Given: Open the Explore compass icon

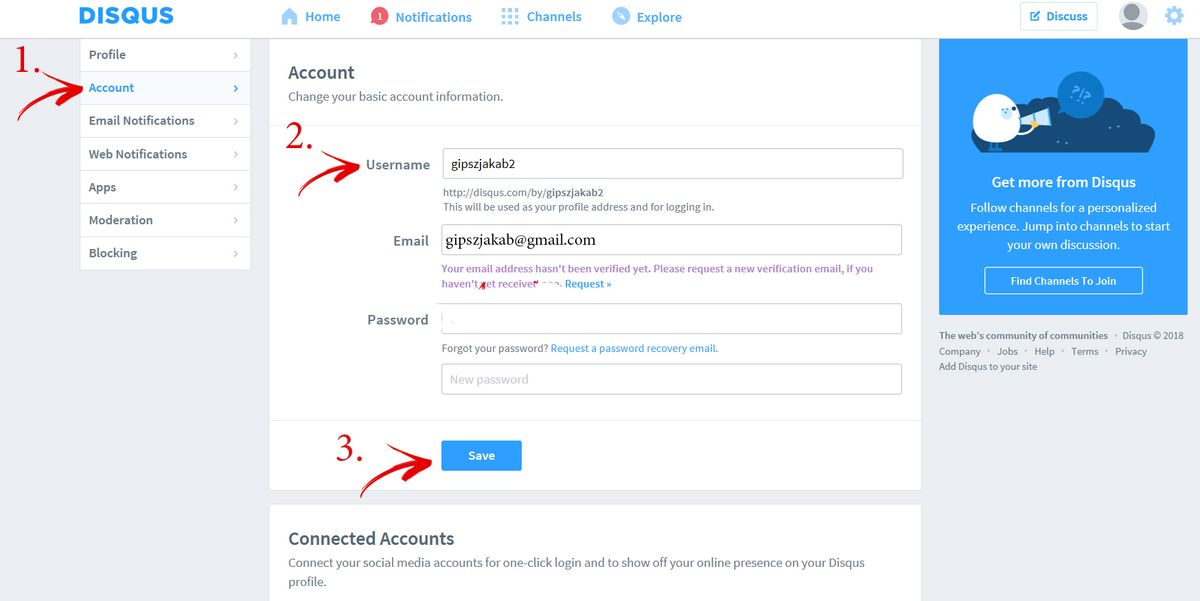Looking at the screenshot, I should [621, 16].
